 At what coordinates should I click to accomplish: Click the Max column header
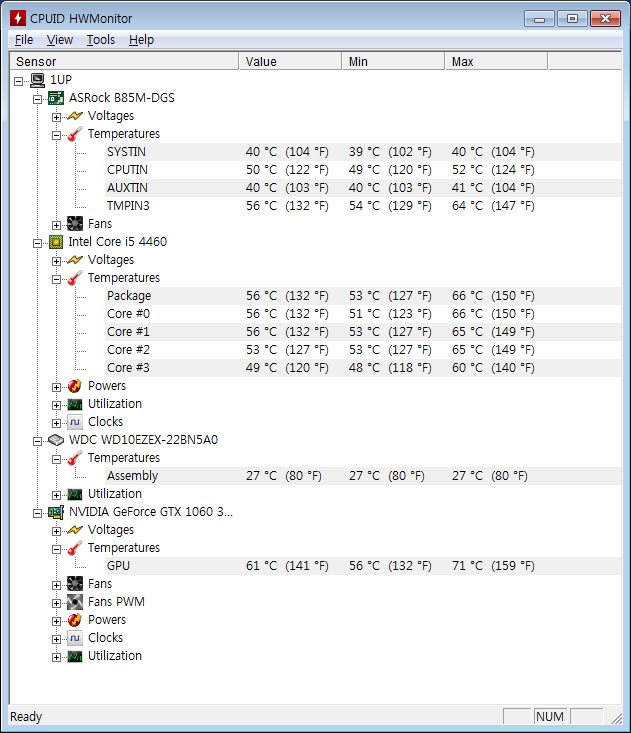pos(495,62)
